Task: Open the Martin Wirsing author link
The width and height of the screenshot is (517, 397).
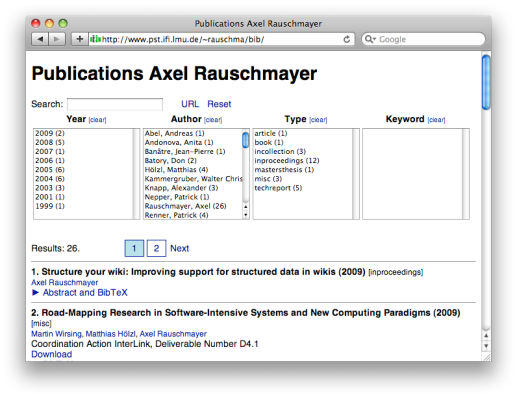Action: click(56, 334)
